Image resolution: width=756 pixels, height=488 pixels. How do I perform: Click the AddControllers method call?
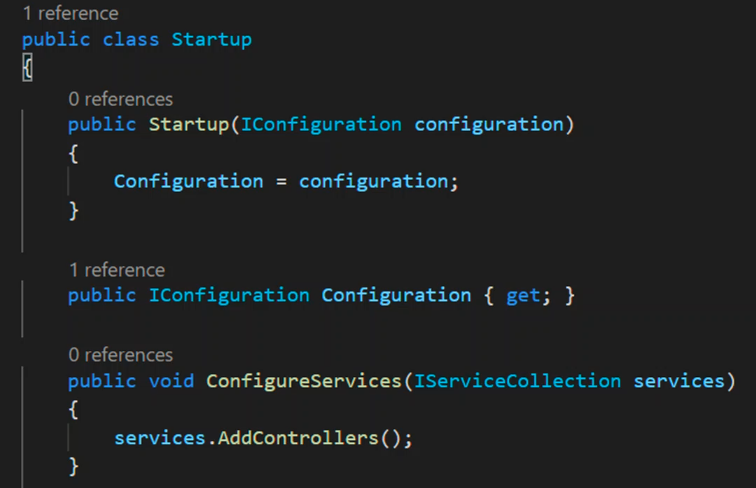tap(298, 438)
